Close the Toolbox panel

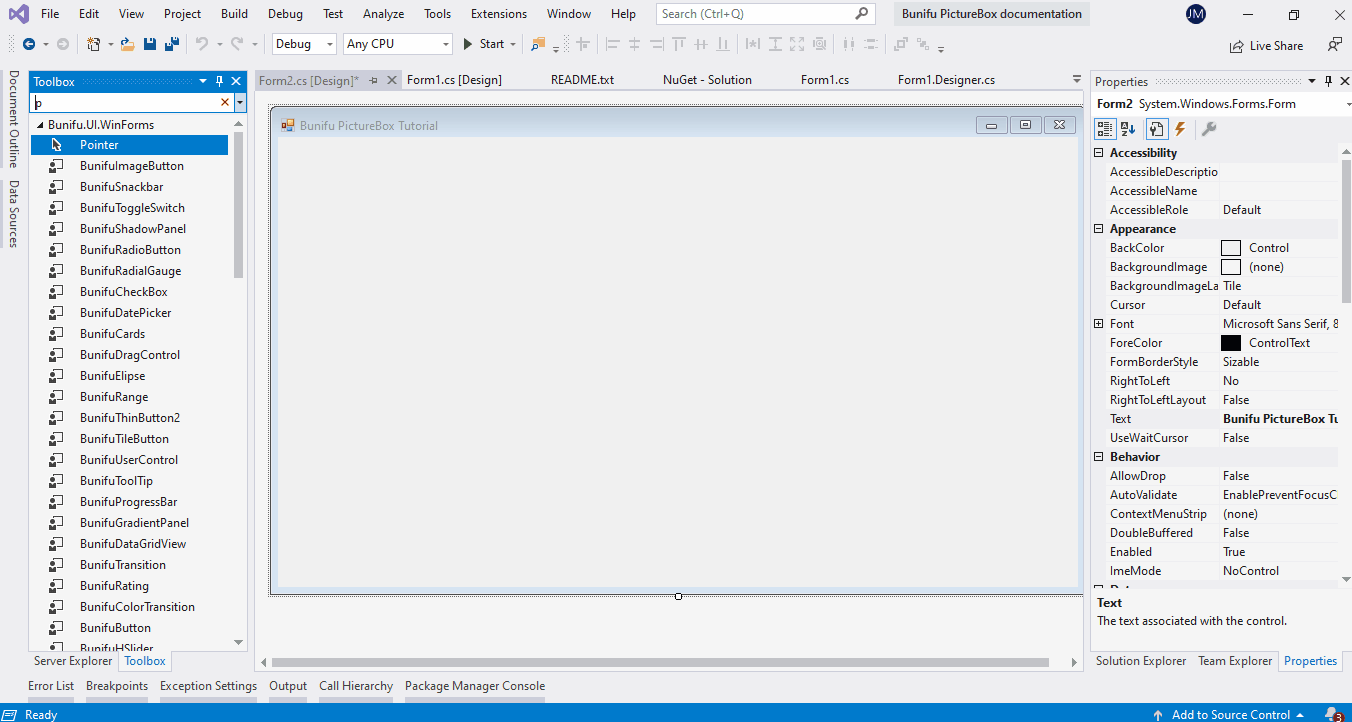point(236,81)
